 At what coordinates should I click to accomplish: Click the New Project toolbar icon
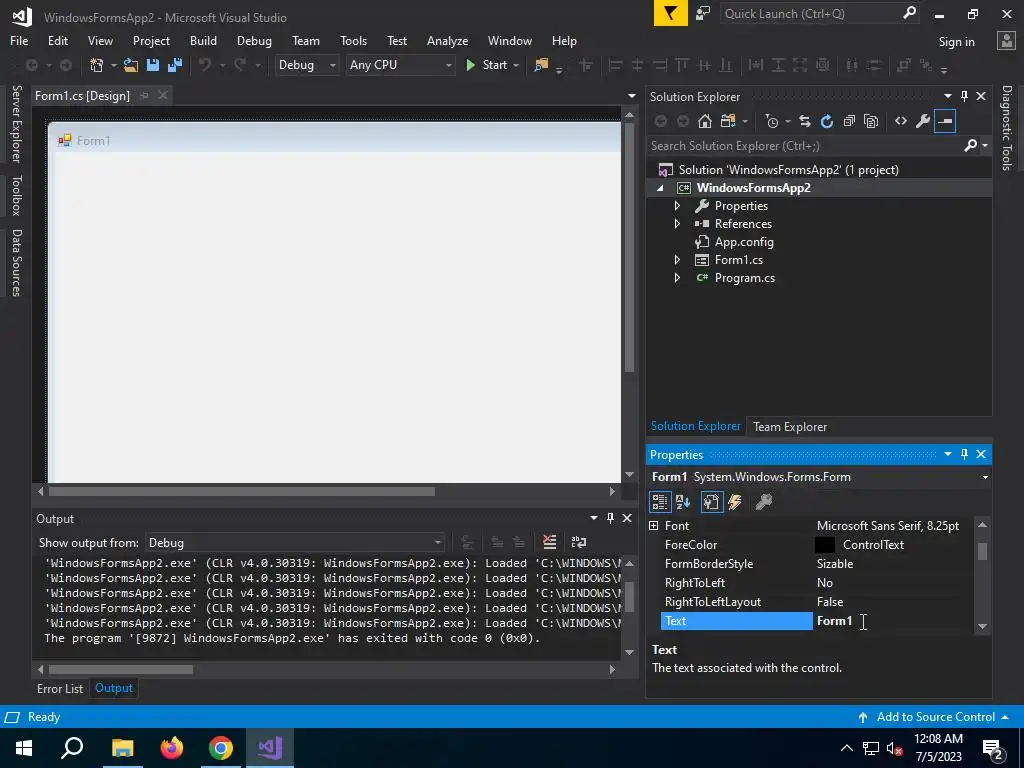coord(97,65)
